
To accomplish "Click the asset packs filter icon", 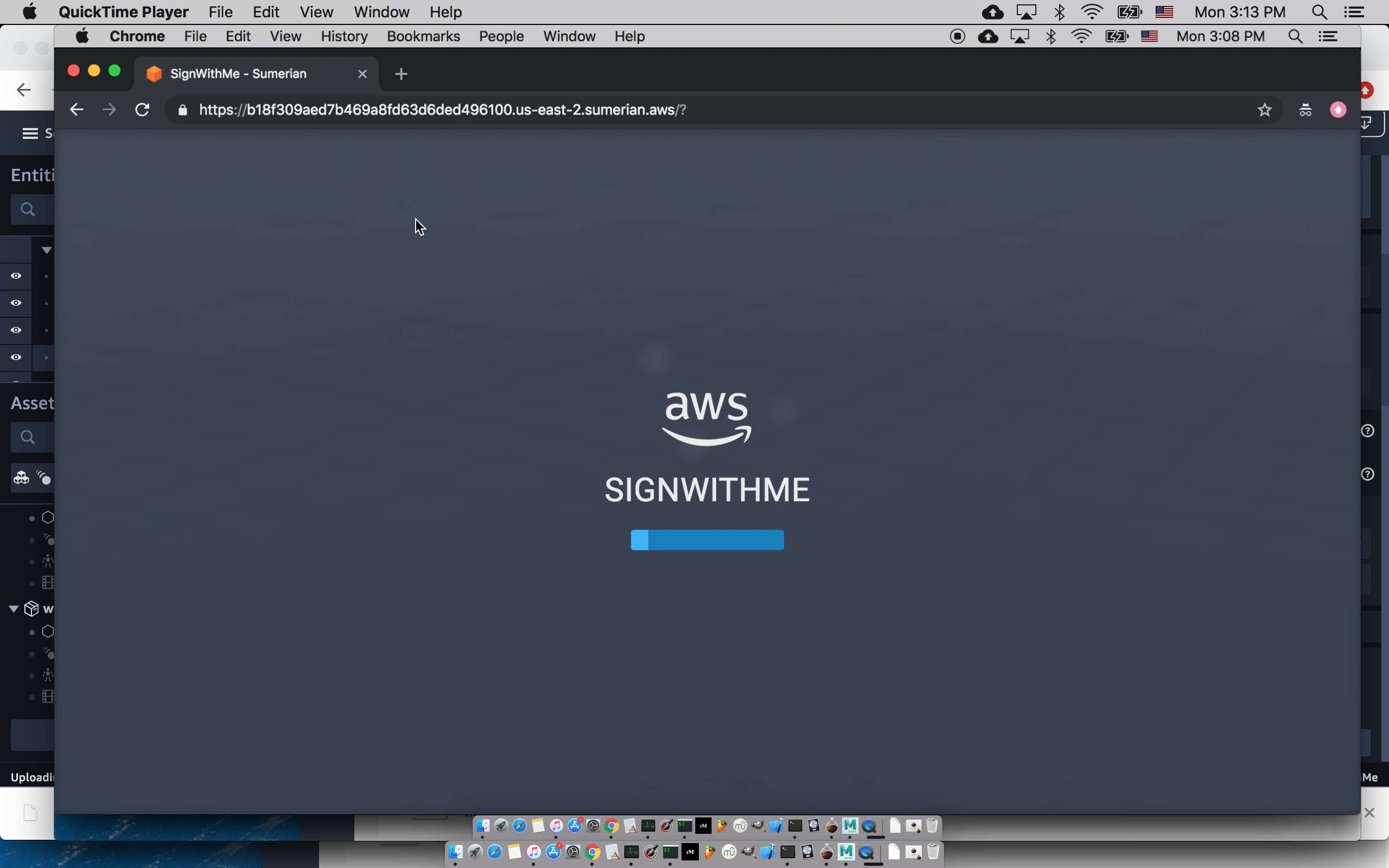I will [x=21, y=477].
